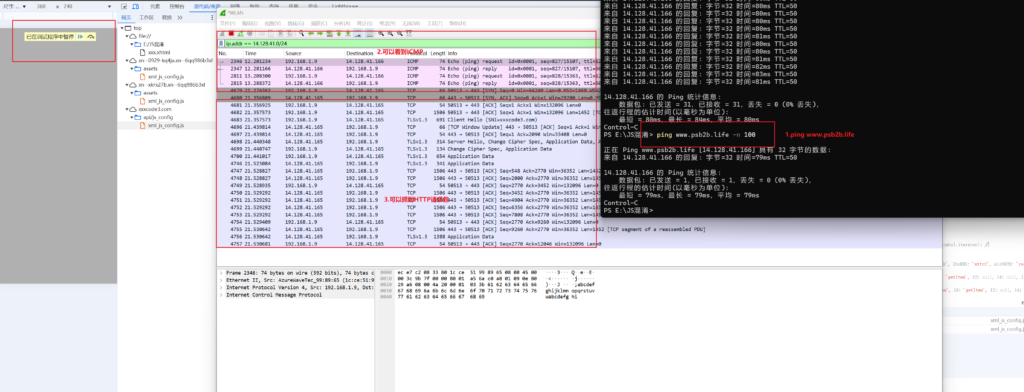This screenshot has height=392, width=1024.
Task: Select Page subtab (网页) in Sources
Action: (126, 18)
